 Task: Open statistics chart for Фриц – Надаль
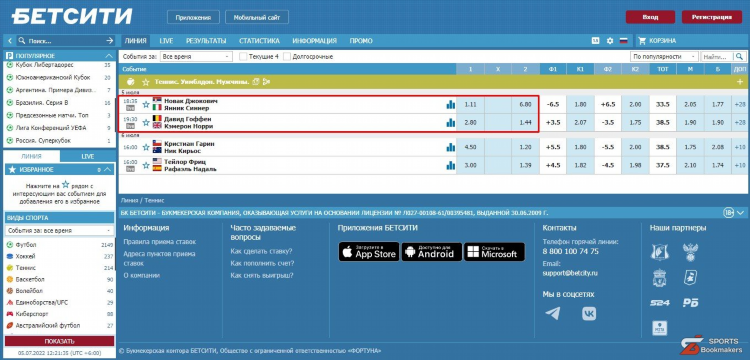click(x=450, y=165)
